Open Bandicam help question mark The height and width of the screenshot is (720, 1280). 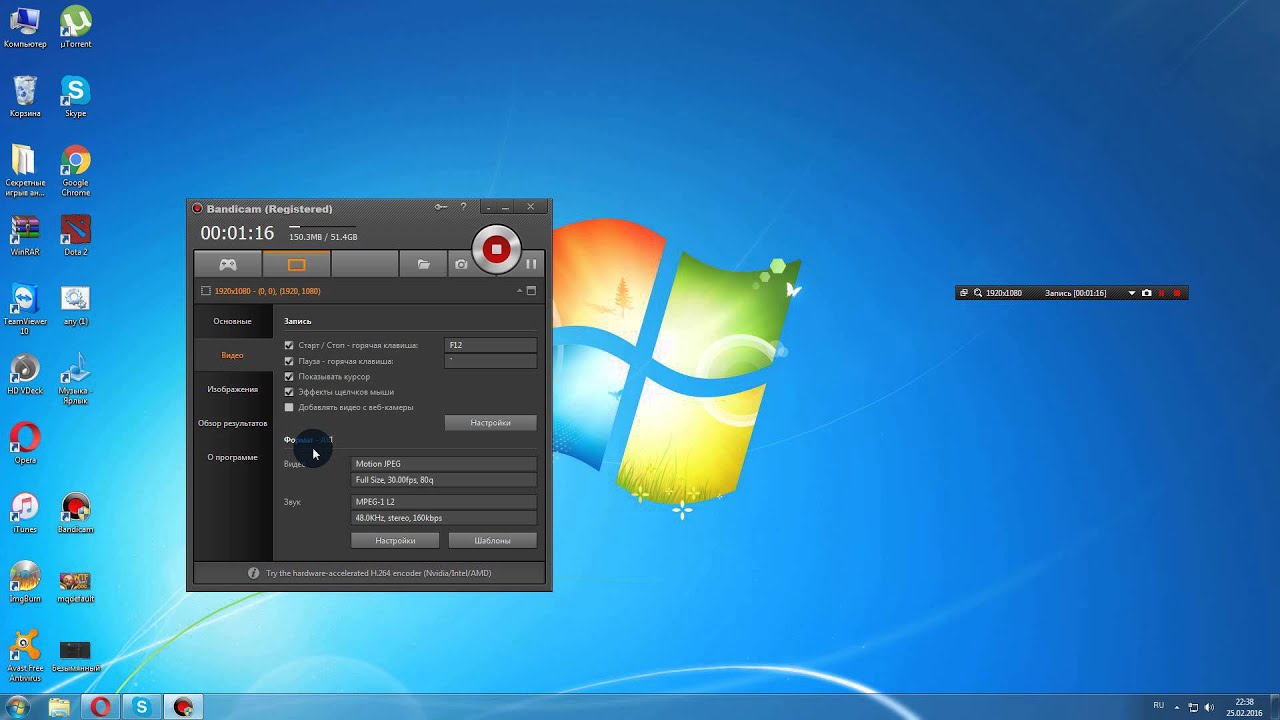click(x=463, y=207)
